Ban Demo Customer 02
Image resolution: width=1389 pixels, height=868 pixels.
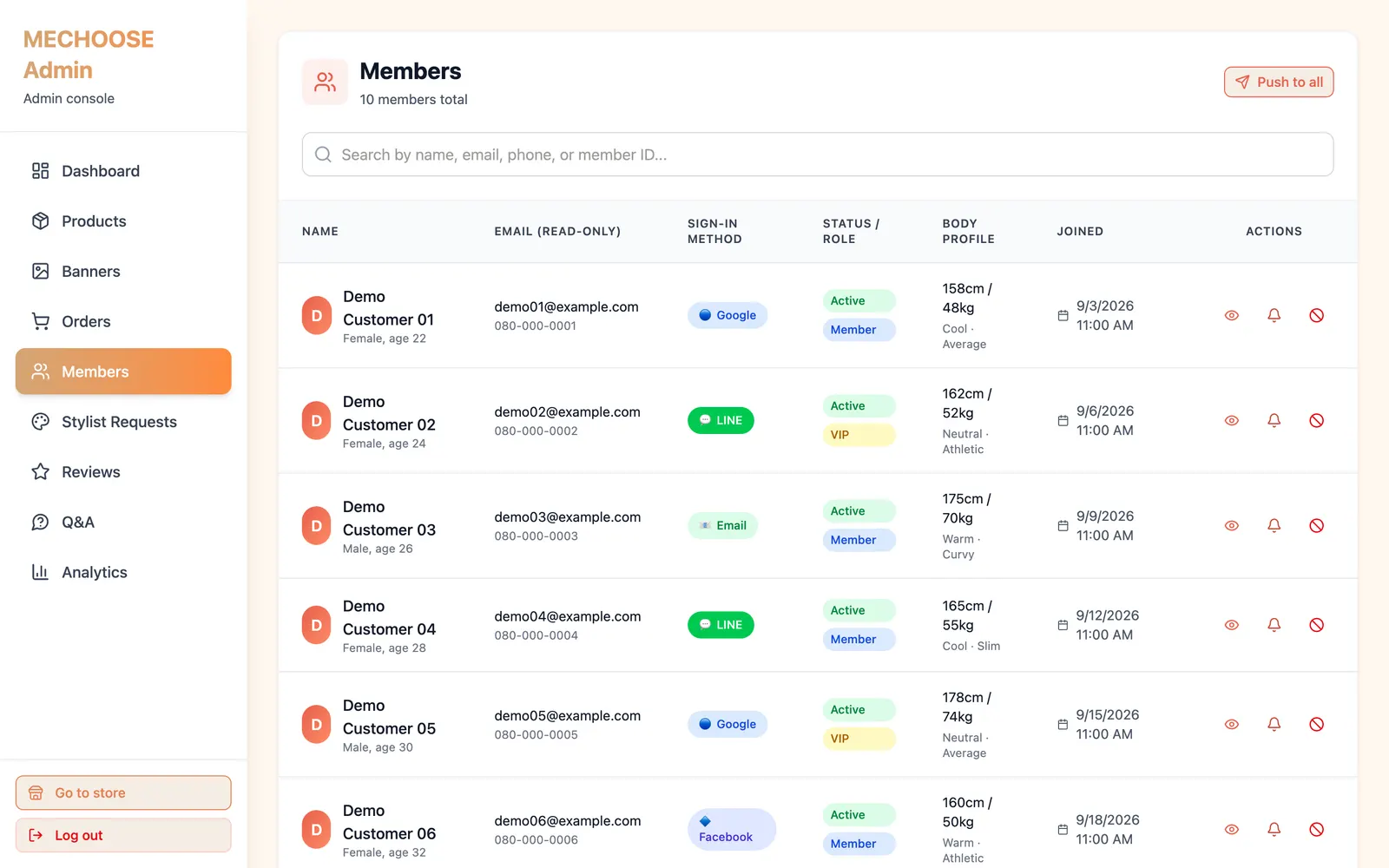(x=1316, y=420)
